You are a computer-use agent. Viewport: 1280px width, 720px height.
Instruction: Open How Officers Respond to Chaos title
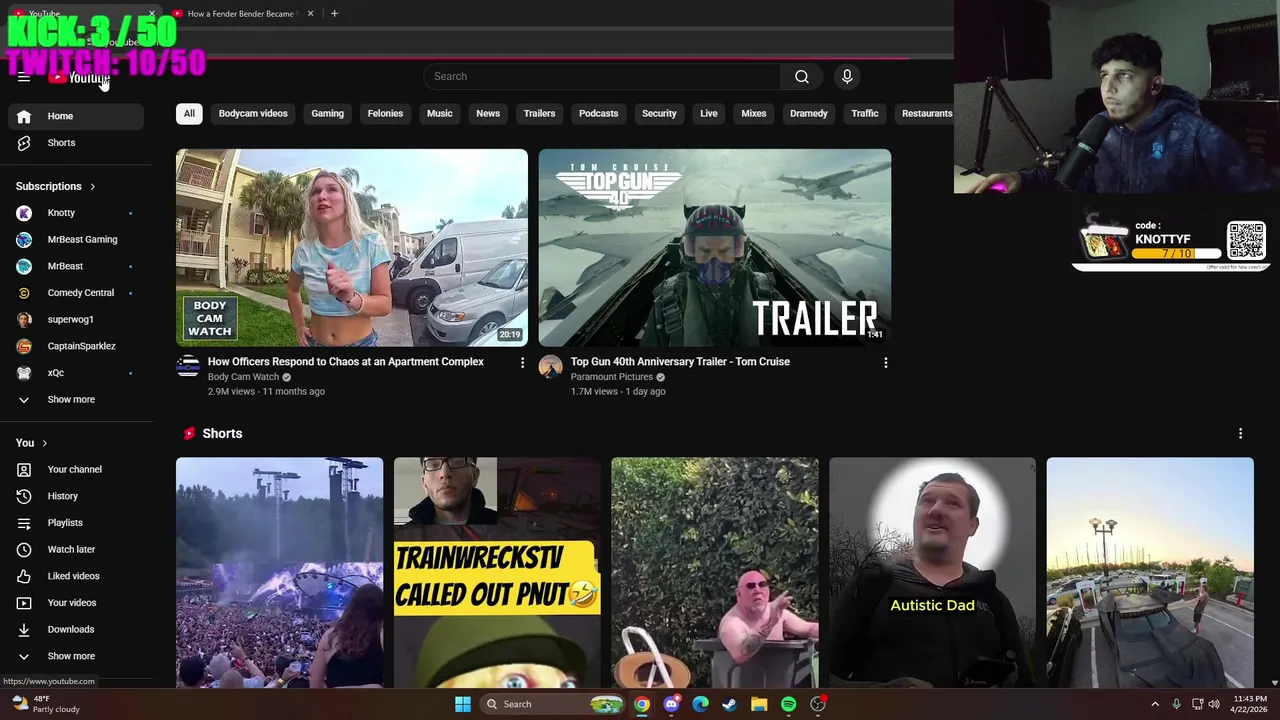[346, 362]
